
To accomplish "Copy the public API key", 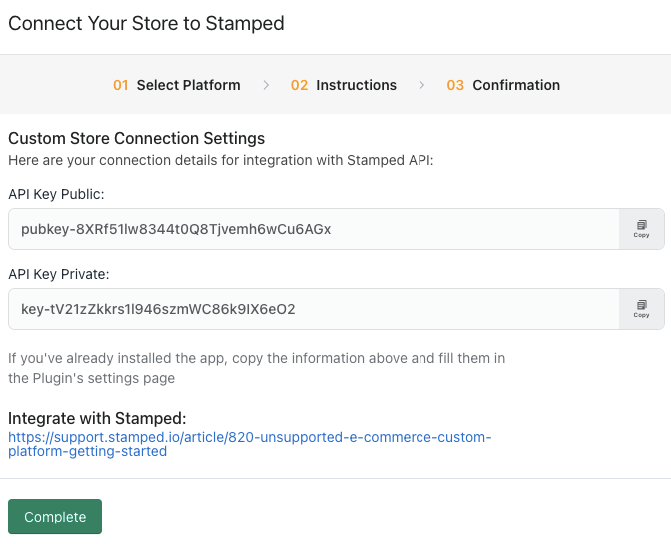I will tap(642, 229).
